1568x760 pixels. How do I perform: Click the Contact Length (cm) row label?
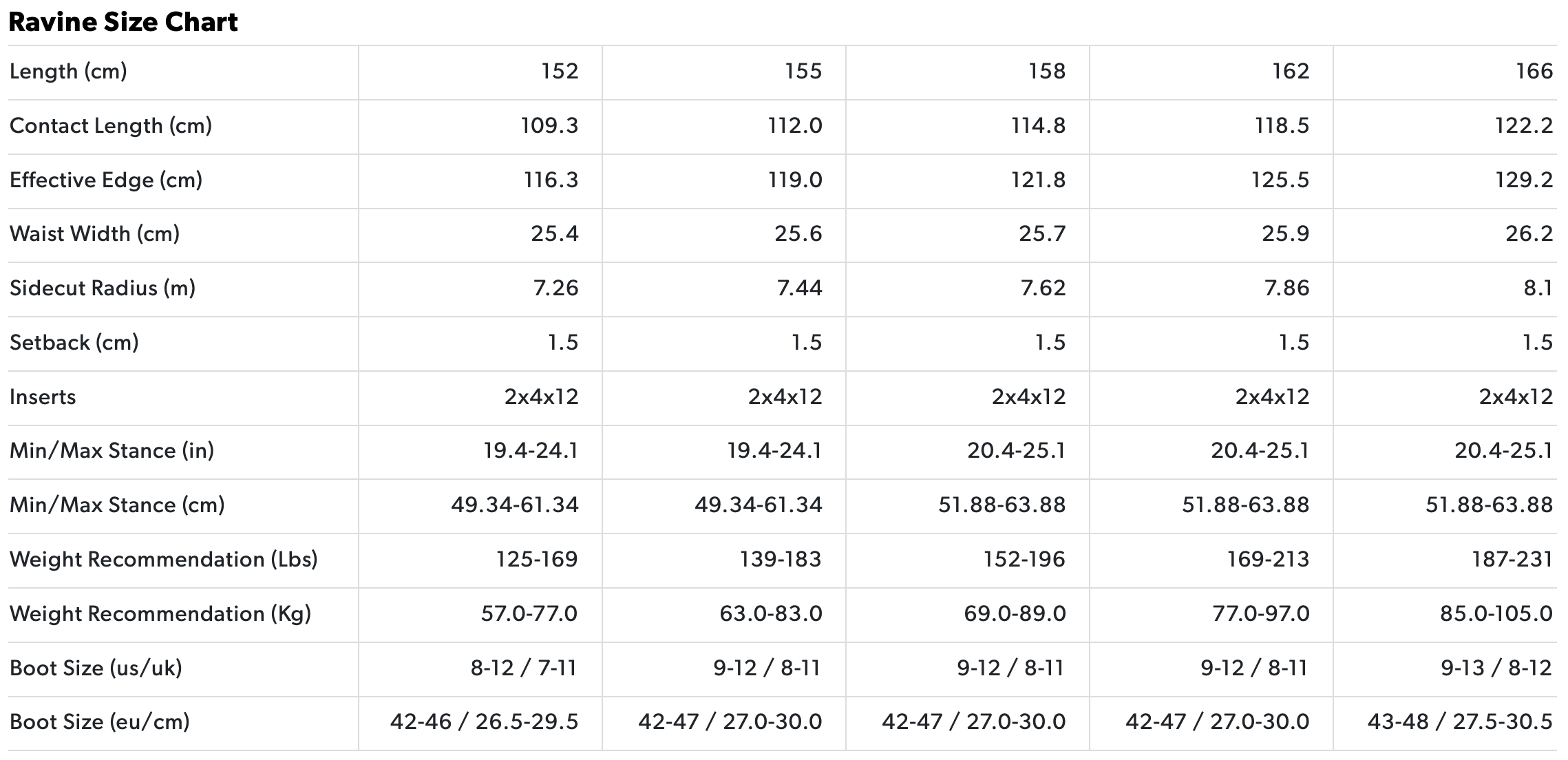tap(111, 126)
